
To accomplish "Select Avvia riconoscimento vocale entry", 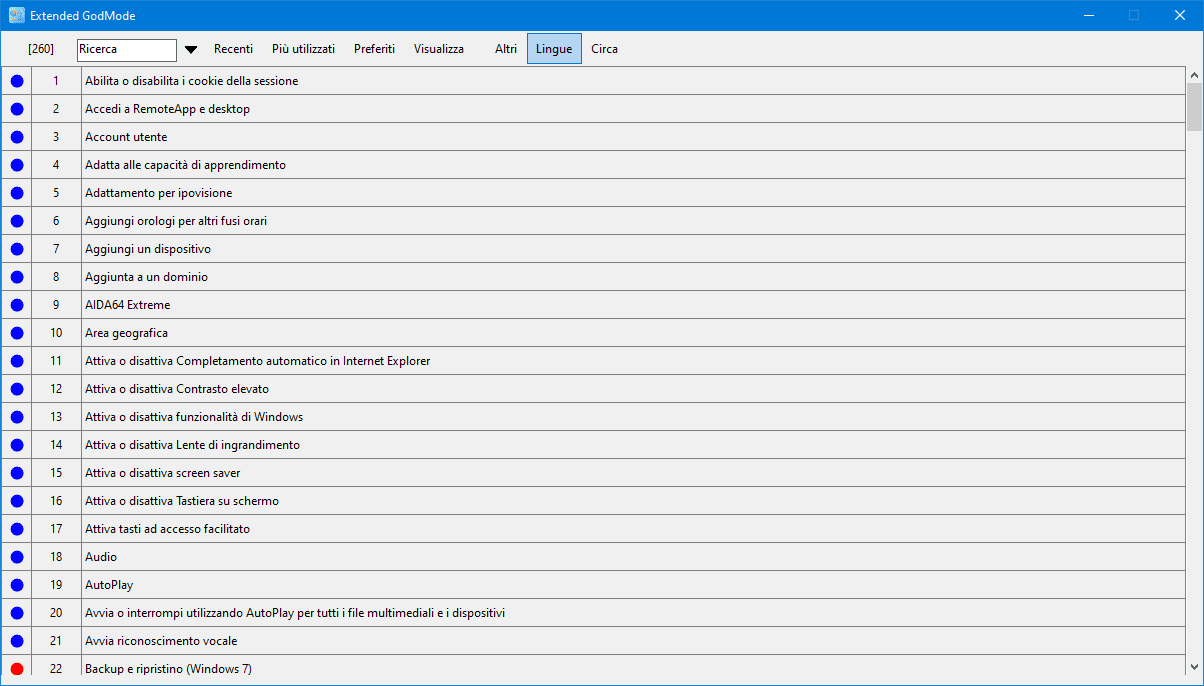I will click(x=161, y=641).
